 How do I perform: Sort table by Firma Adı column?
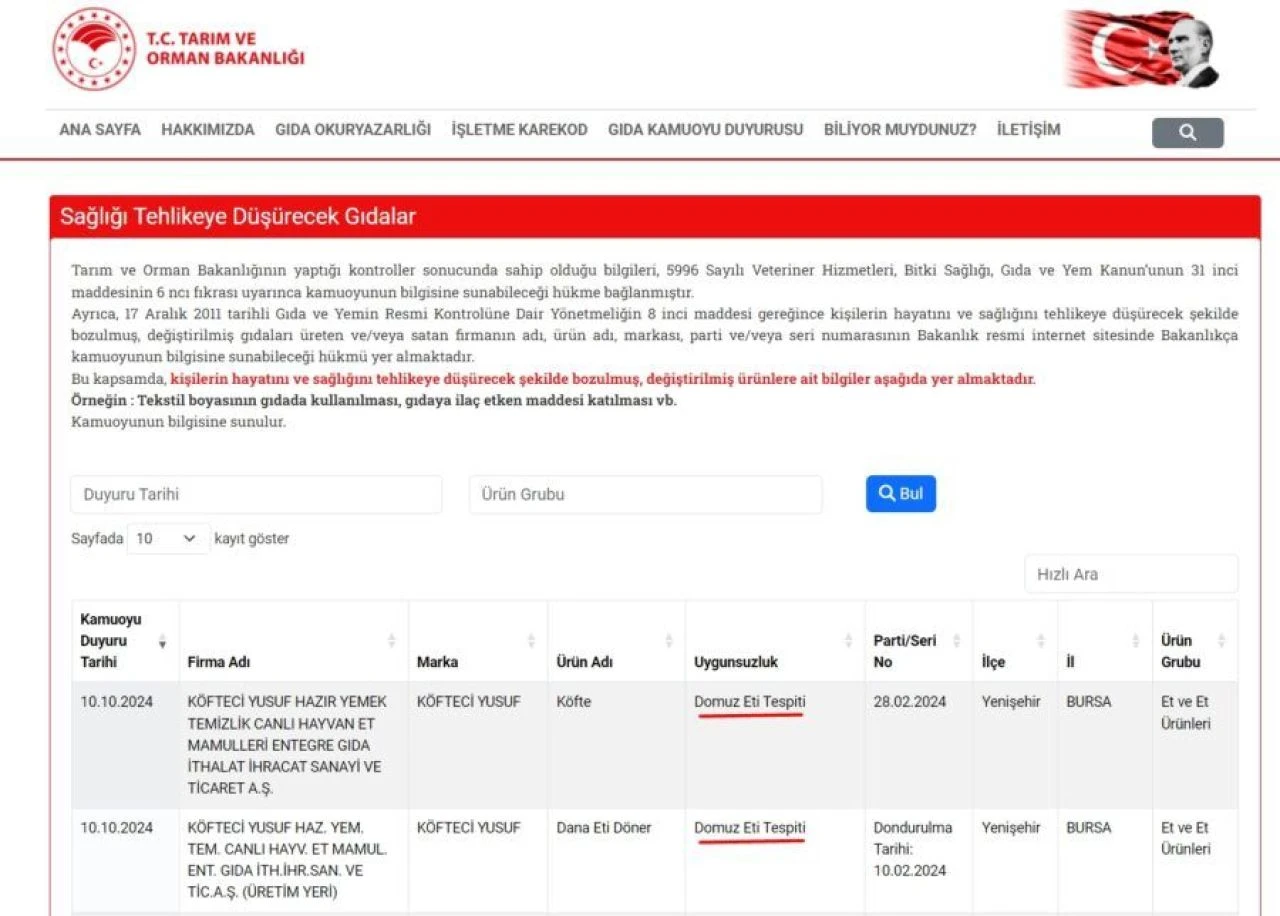391,642
